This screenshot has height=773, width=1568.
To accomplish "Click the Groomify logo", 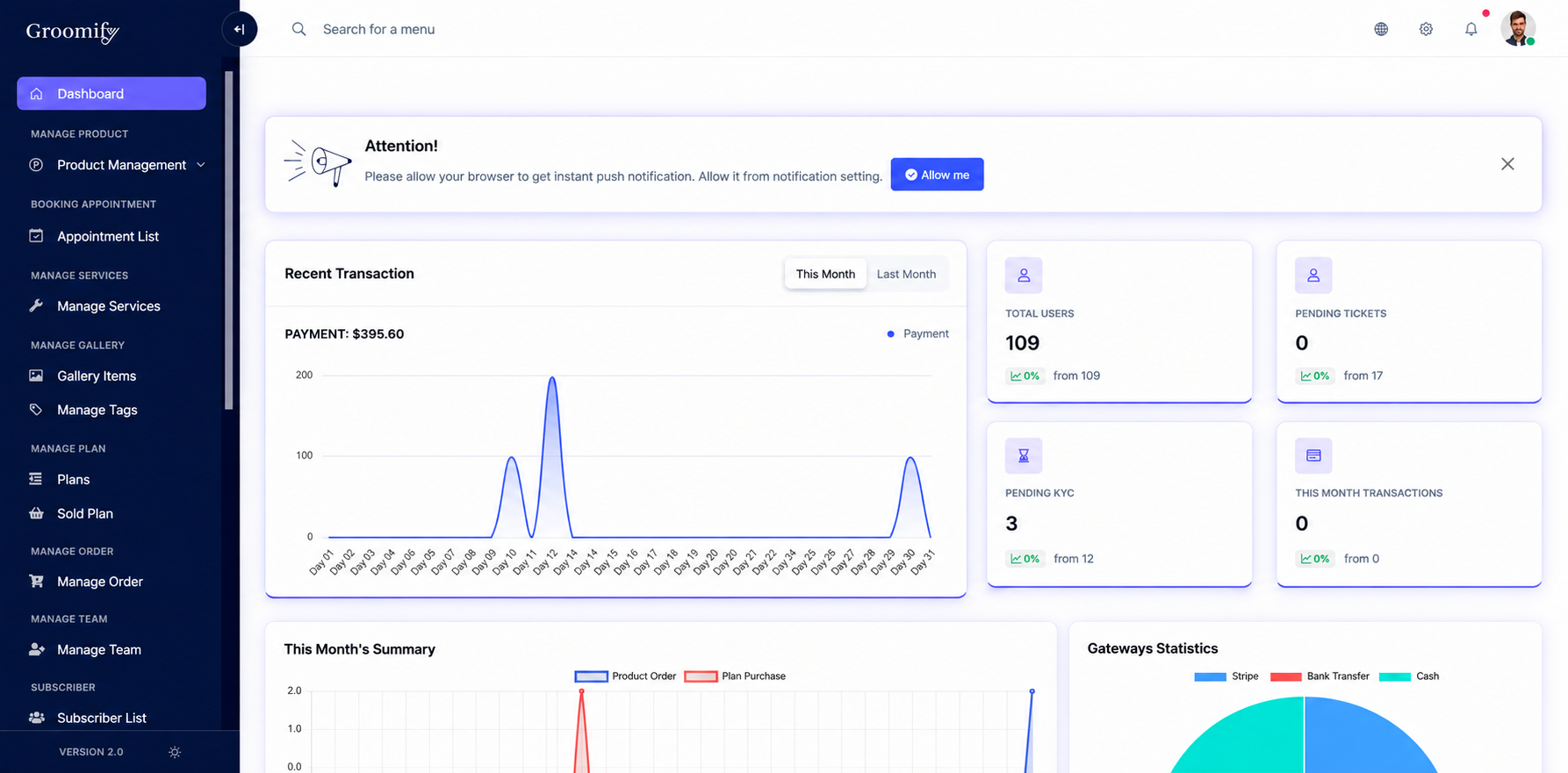I will [73, 32].
